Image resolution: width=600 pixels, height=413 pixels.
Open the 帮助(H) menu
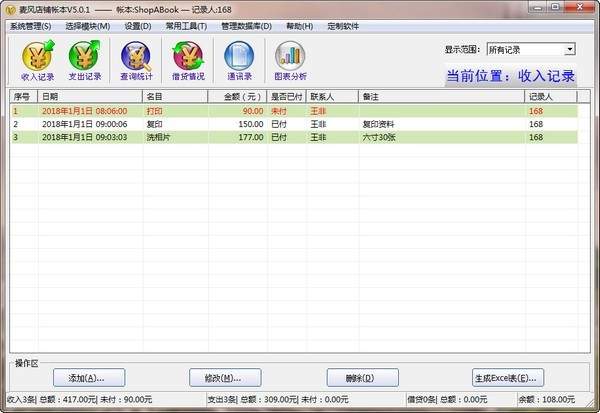tap(299, 26)
